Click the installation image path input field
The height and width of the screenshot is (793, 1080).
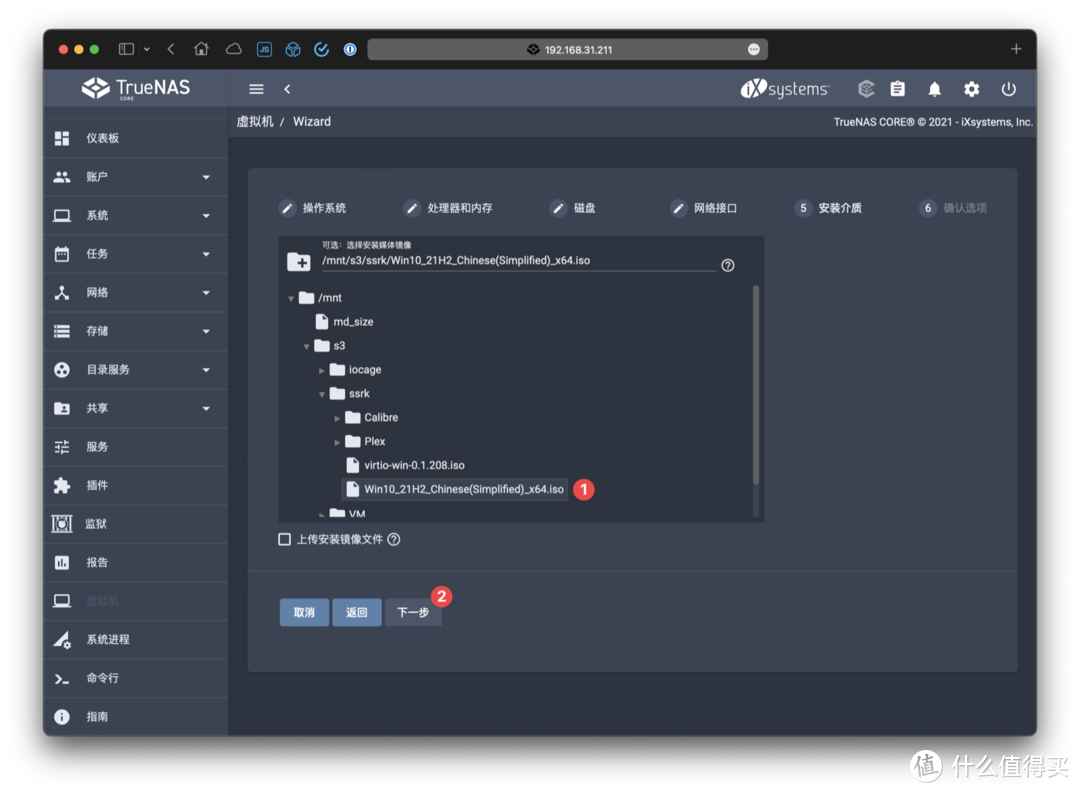tap(519, 261)
